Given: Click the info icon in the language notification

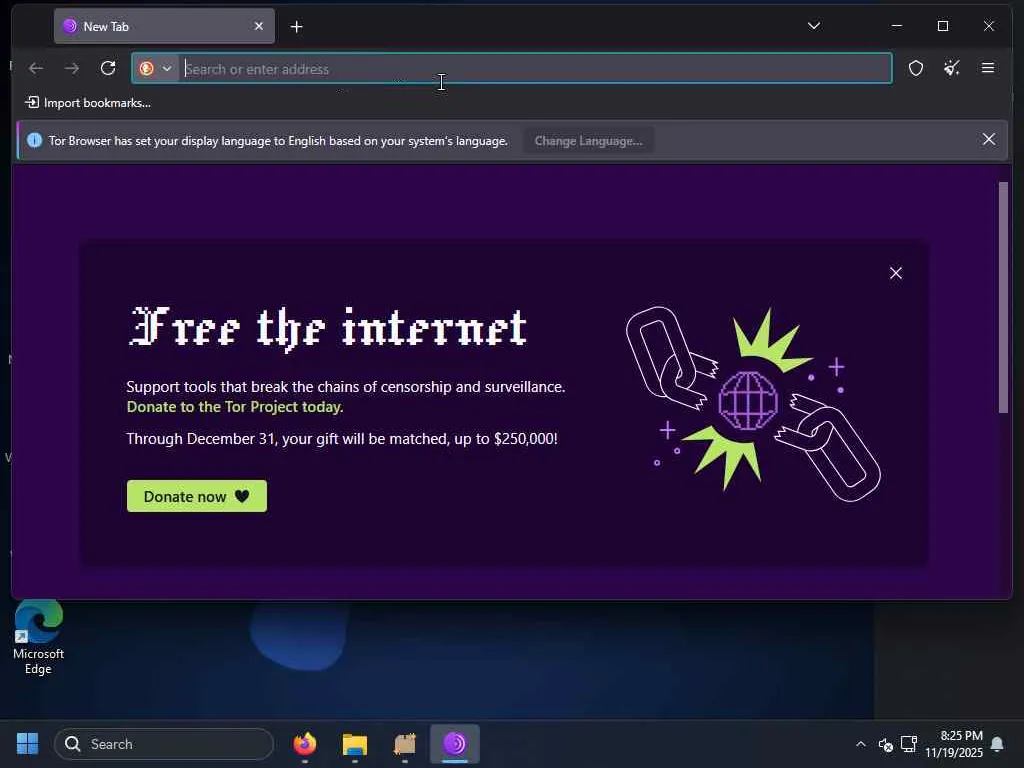Looking at the screenshot, I should 35,140.
